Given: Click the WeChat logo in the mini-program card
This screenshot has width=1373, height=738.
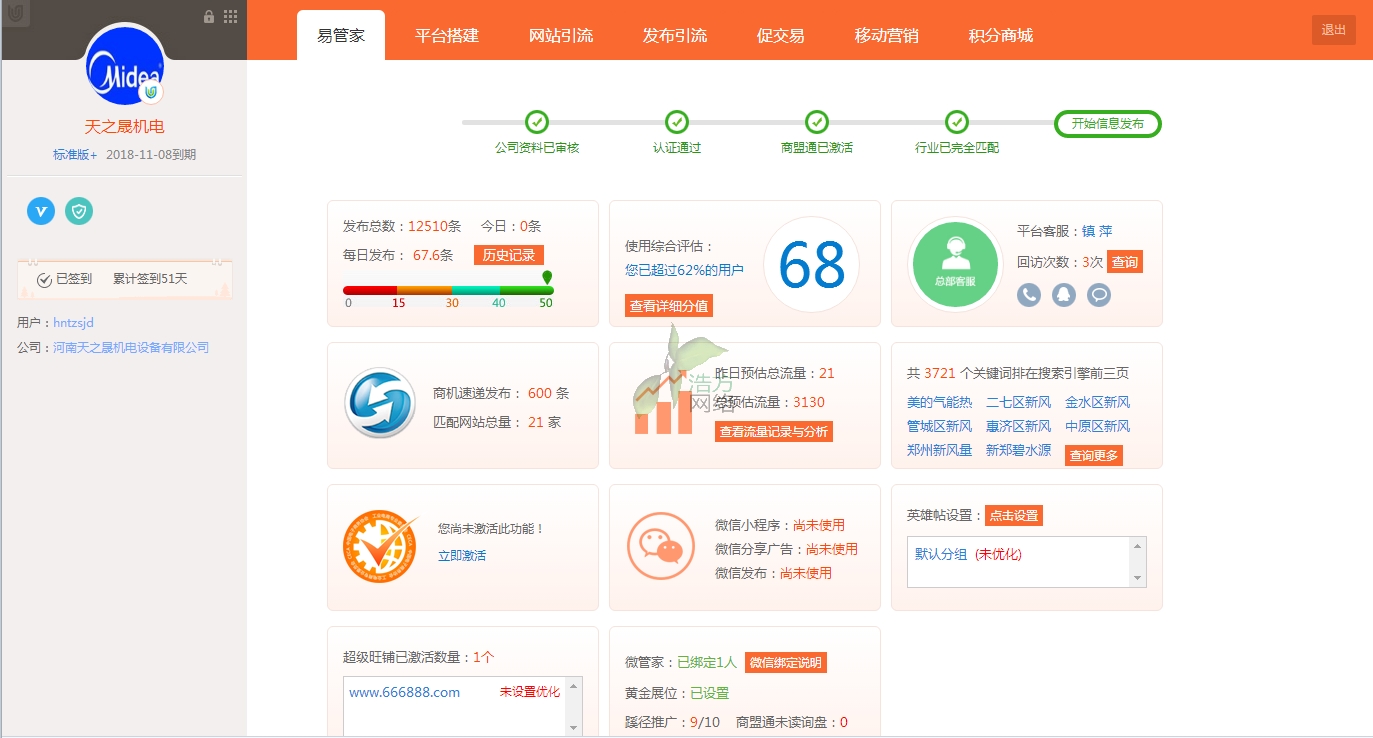Looking at the screenshot, I should pyautogui.click(x=660, y=547).
